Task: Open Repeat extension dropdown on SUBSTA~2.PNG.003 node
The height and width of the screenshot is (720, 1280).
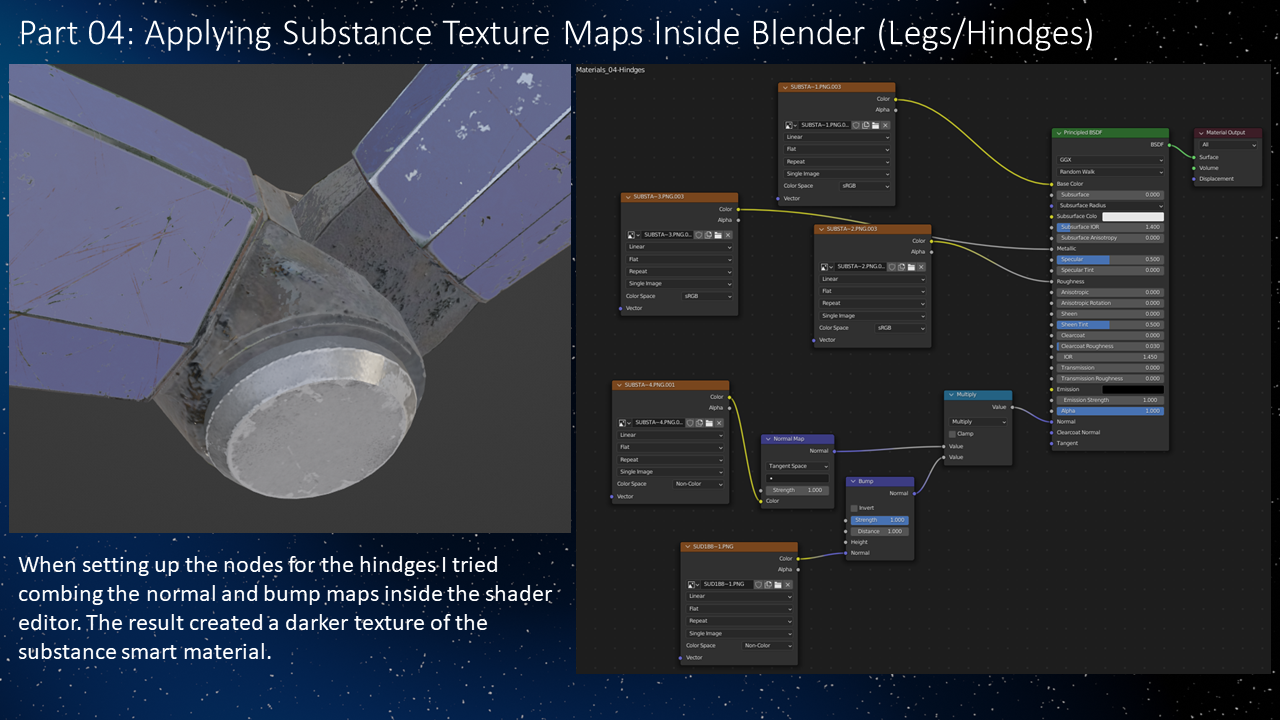Action: 872,303
